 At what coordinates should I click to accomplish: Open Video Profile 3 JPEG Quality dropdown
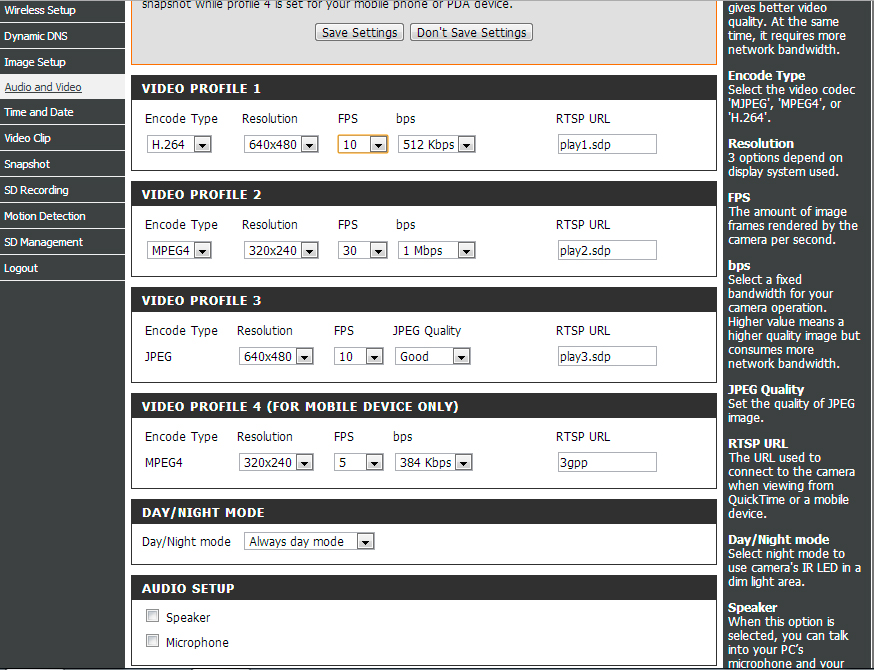click(x=433, y=356)
